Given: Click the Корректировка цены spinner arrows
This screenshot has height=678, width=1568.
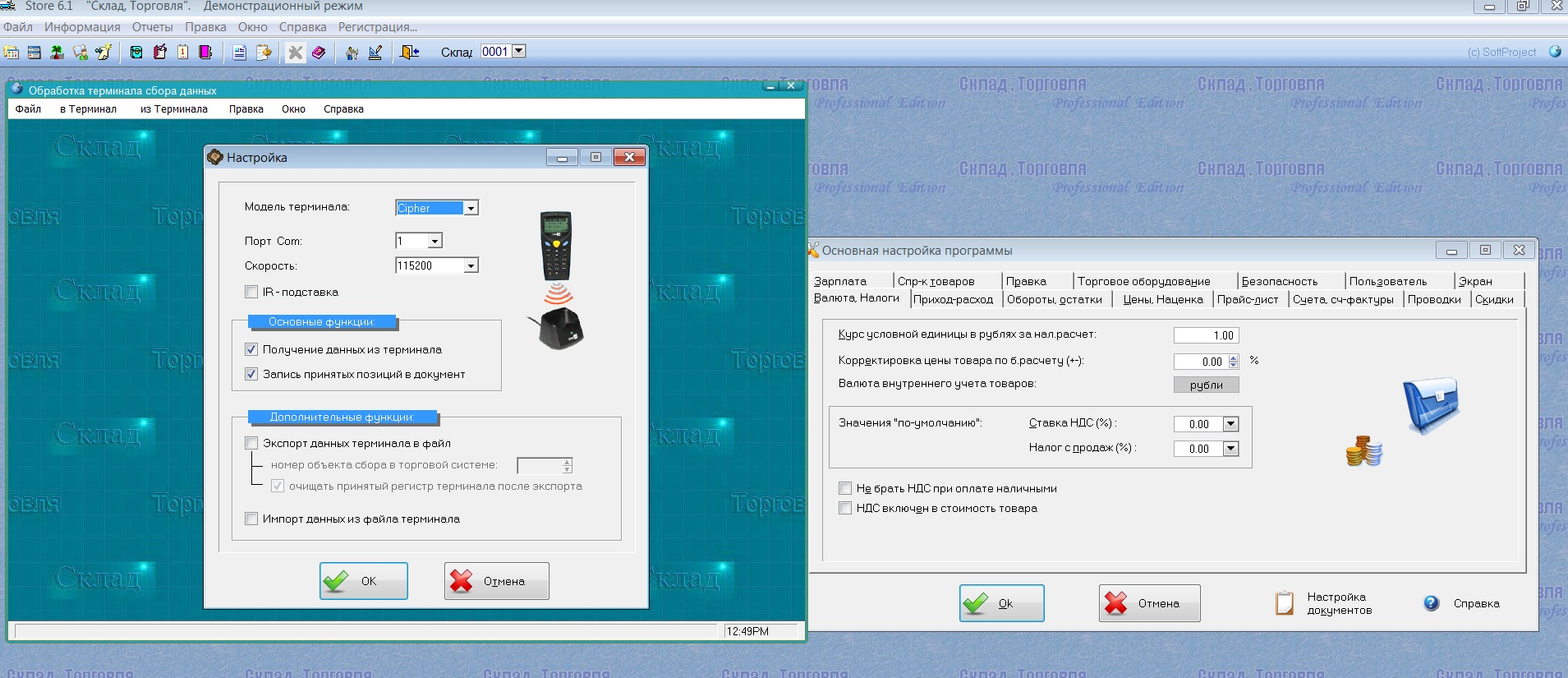Looking at the screenshot, I should (1233, 362).
